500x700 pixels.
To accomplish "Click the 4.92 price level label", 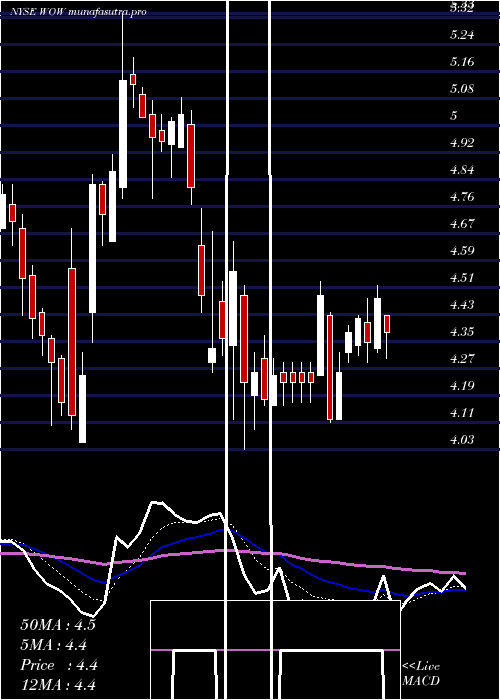I will point(462,143).
